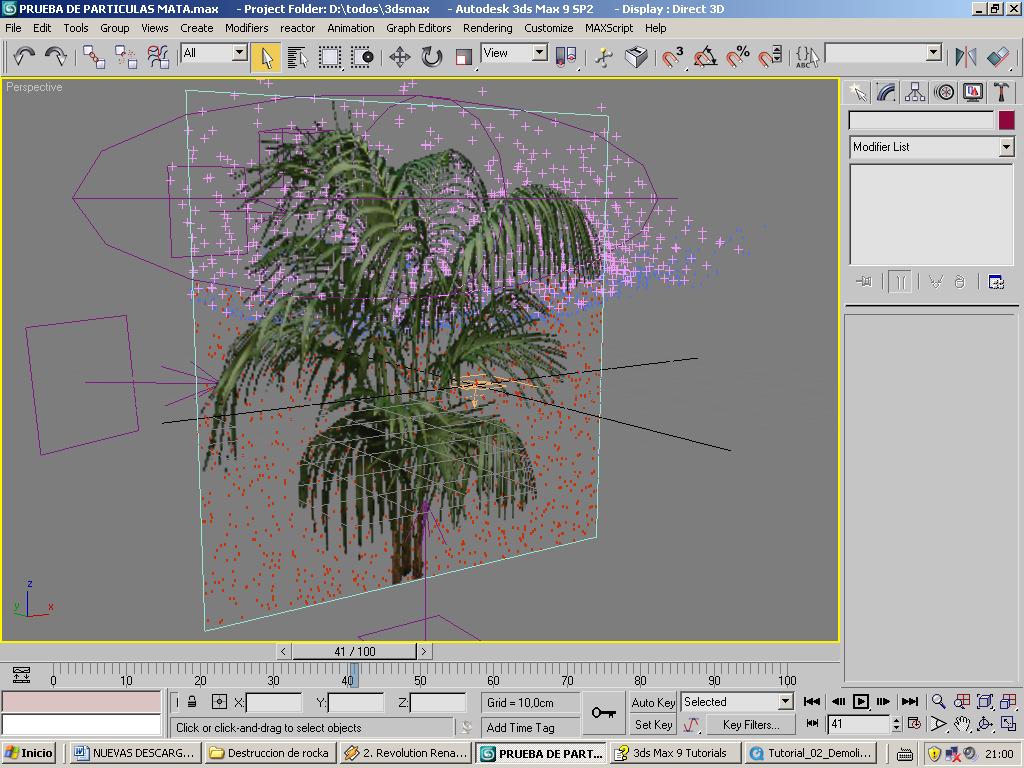Viewport: 1024px width, 768px height.
Task: Toggle Angle Snap
Action: tap(705, 57)
